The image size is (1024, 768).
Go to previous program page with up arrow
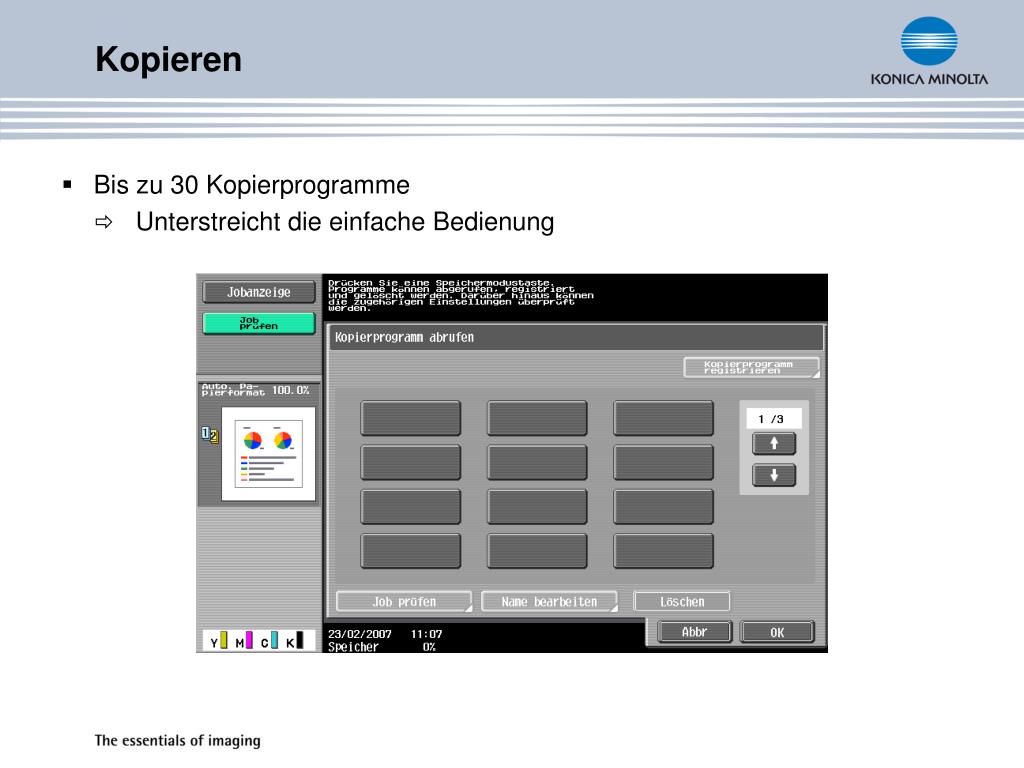pos(774,444)
